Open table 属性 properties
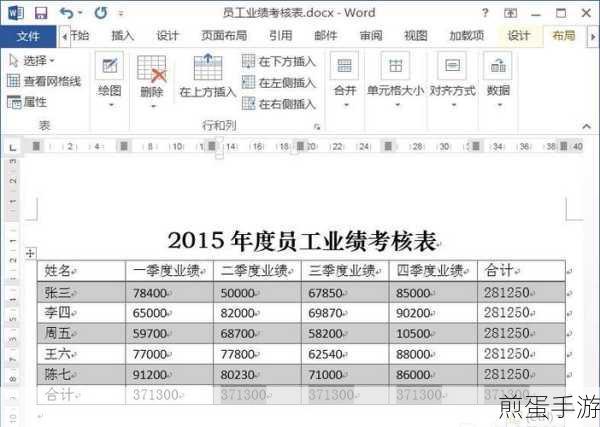This screenshot has height=427, width=600. point(27,102)
